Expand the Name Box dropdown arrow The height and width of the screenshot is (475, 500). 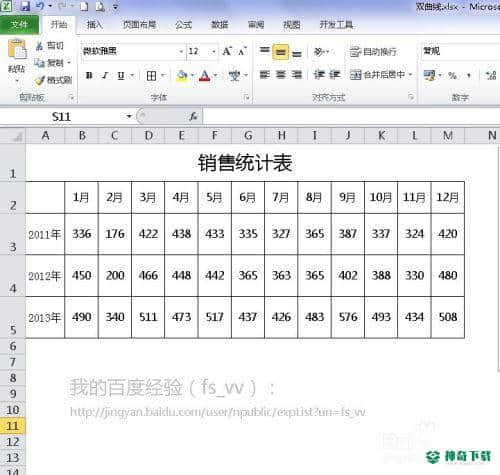129,116
